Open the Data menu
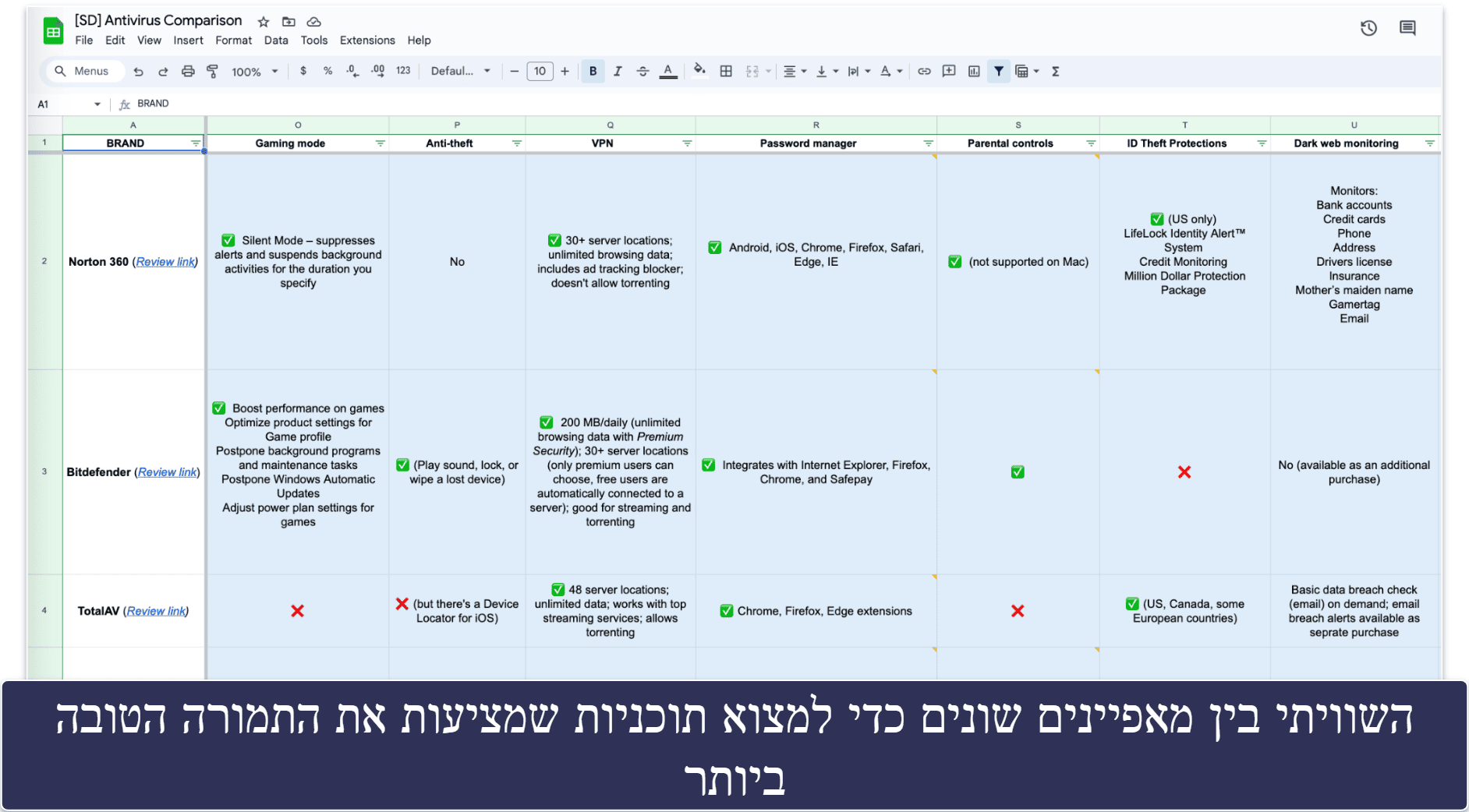Viewport: 1469px width, 812px height. click(276, 41)
